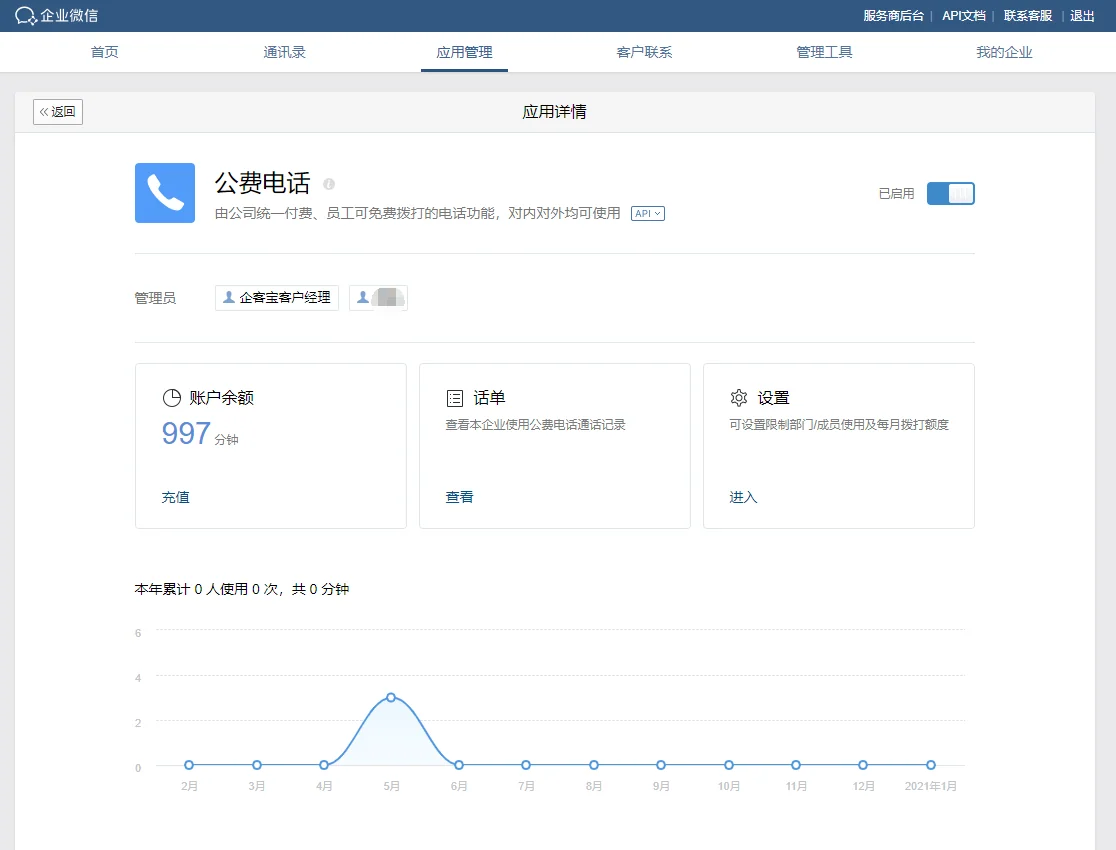Click 退出 to log out
The width and height of the screenshot is (1116, 850).
1082,16
